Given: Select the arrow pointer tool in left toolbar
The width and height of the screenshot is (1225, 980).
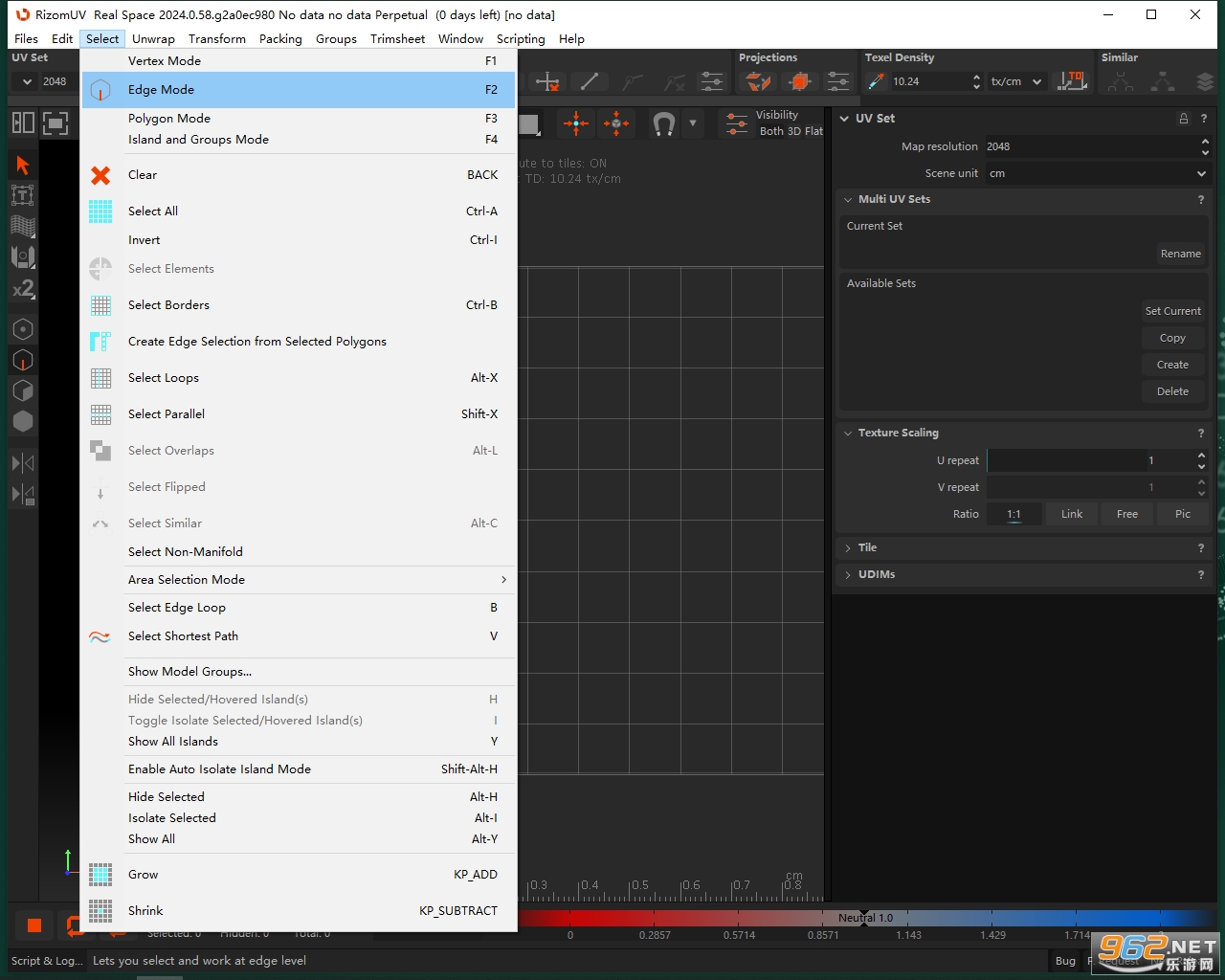Looking at the screenshot, I should pyautogui.click(x=23, y=165).
